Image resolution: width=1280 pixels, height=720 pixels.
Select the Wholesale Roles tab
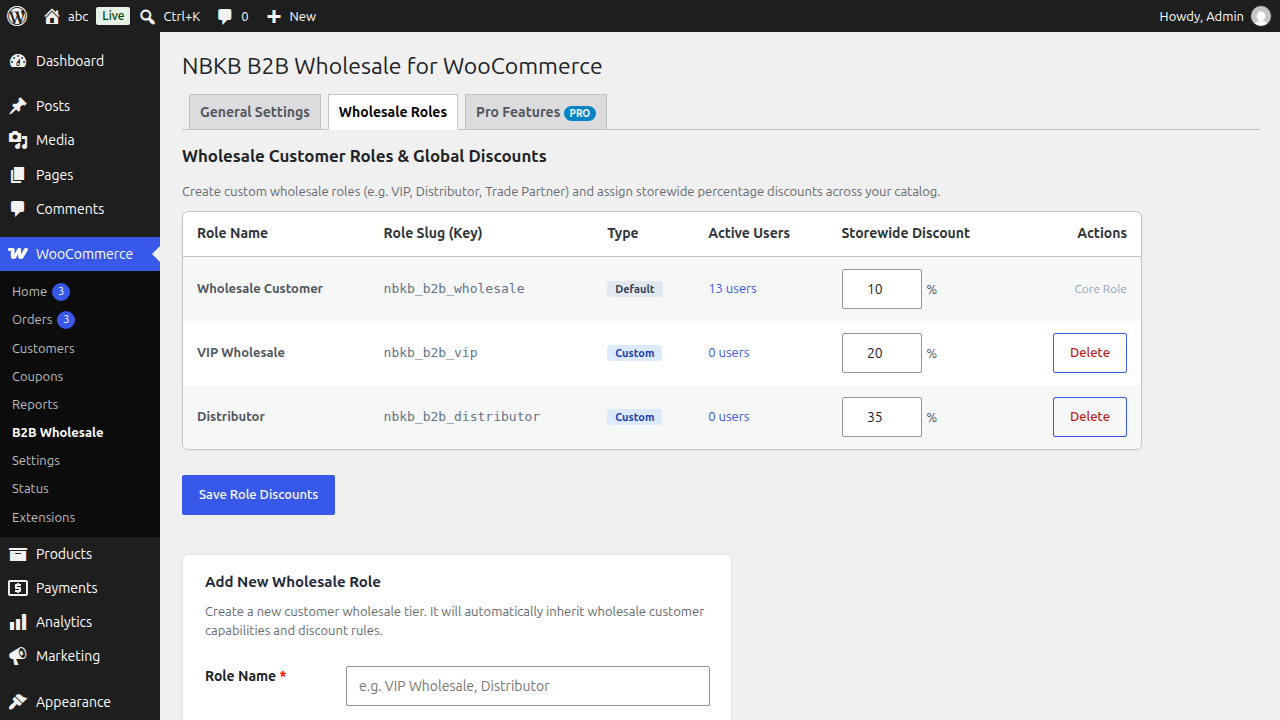[393, 112]
